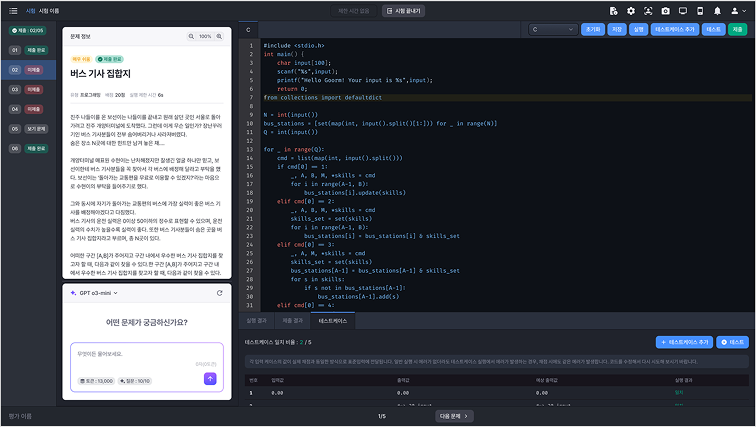
Task: Click the monitor screen icon in header
Action: click(682, 10)
